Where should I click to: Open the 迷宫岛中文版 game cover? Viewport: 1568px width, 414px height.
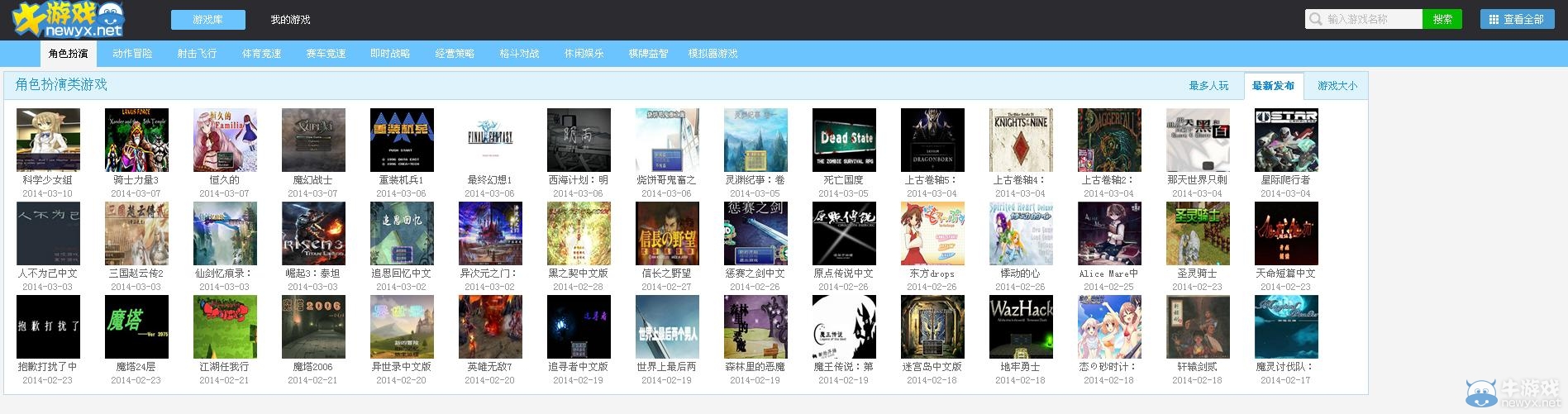click(x=932, y=326)
